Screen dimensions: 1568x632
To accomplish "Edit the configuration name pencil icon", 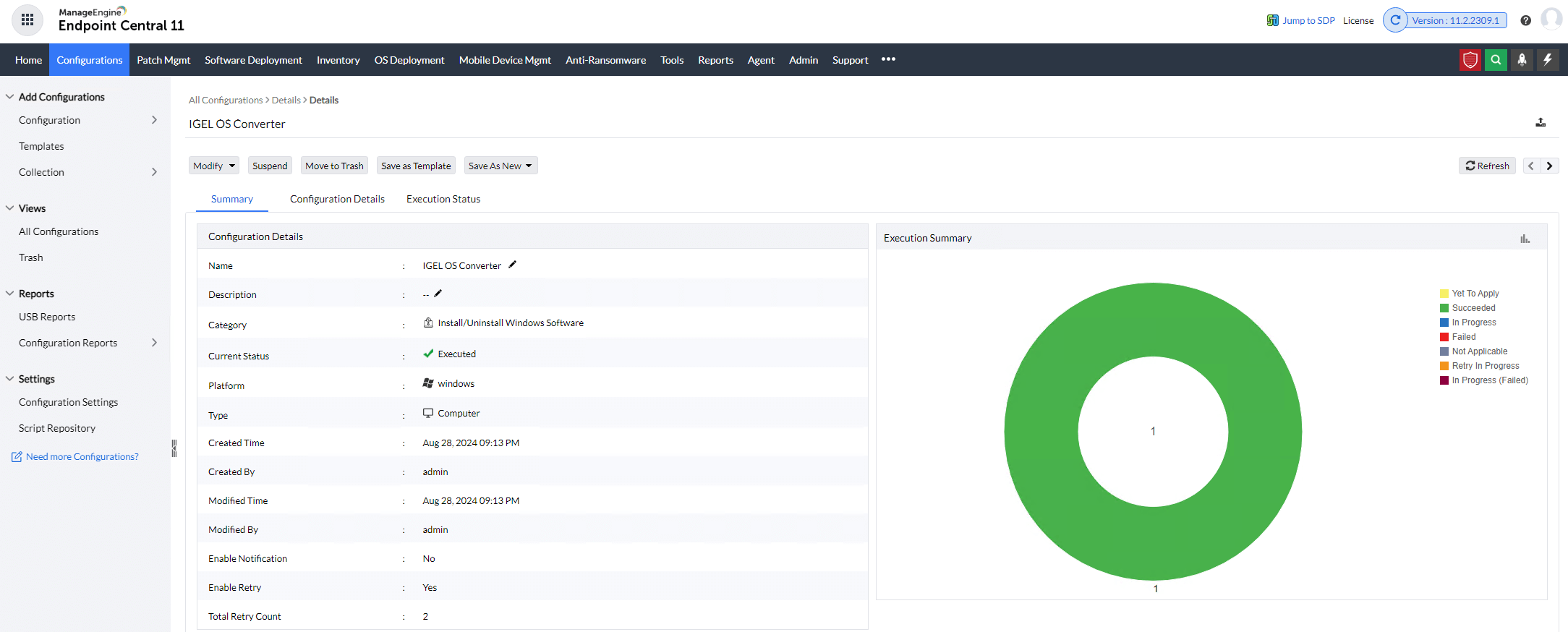I will 512,265.
